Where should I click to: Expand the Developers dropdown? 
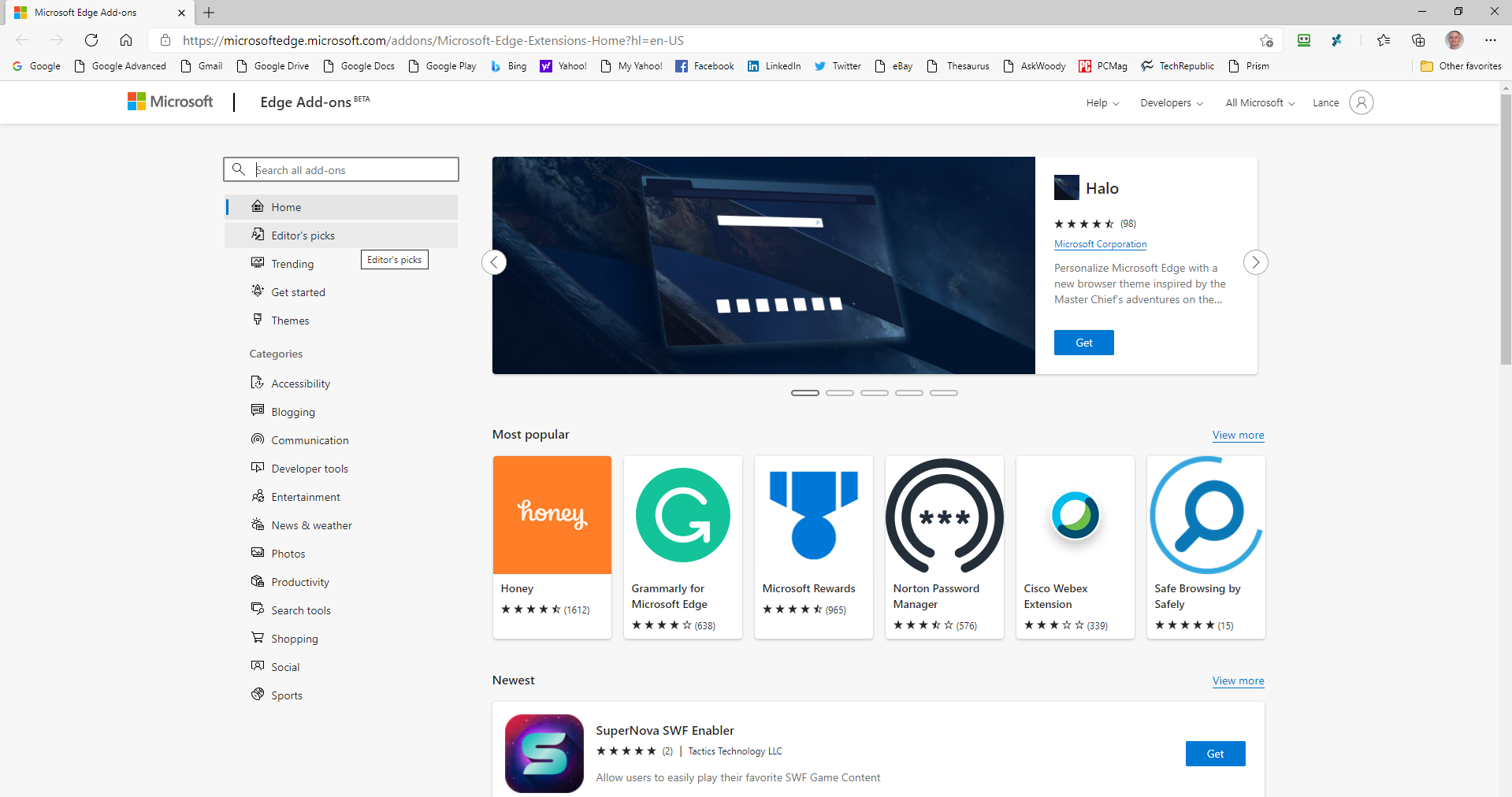pos(1172,102)
